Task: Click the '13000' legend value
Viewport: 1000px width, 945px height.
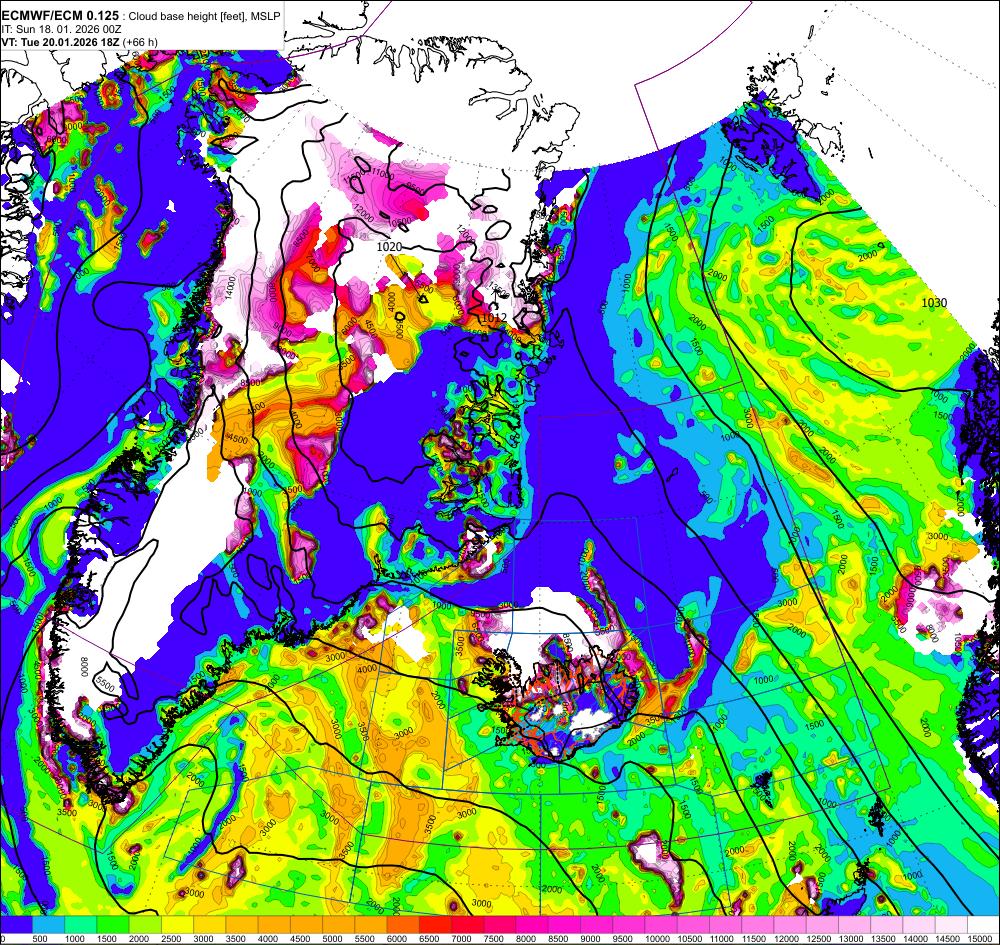Action: 851,939
